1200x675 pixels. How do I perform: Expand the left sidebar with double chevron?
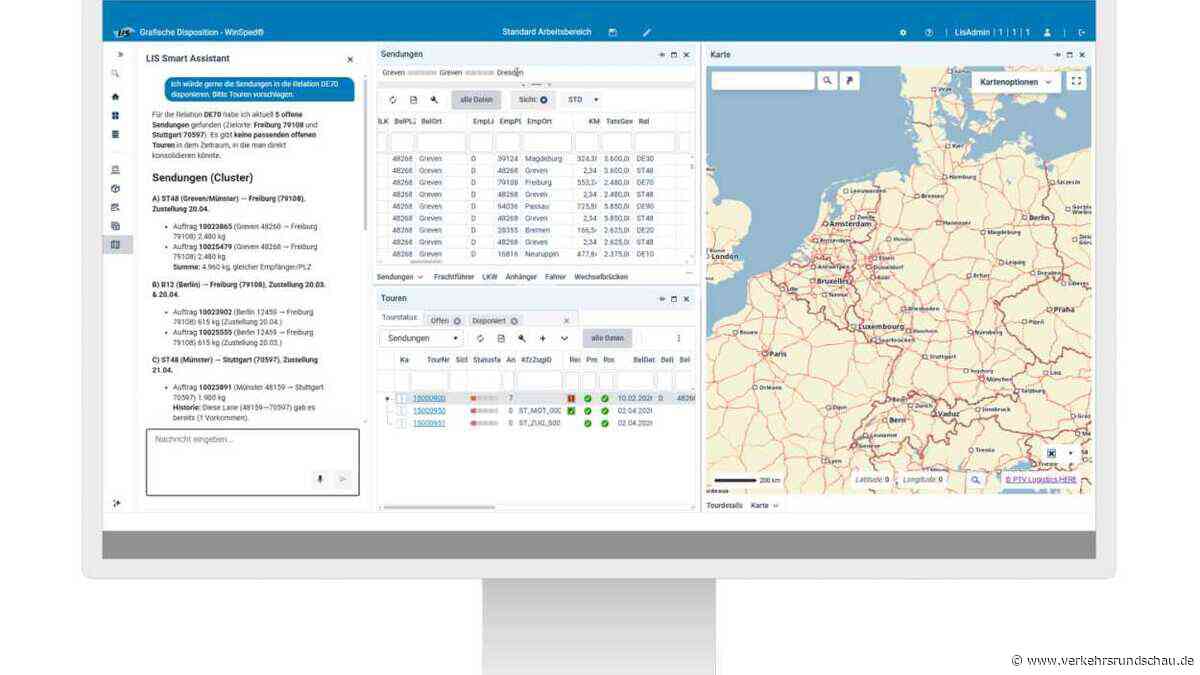tap(120, 54)
